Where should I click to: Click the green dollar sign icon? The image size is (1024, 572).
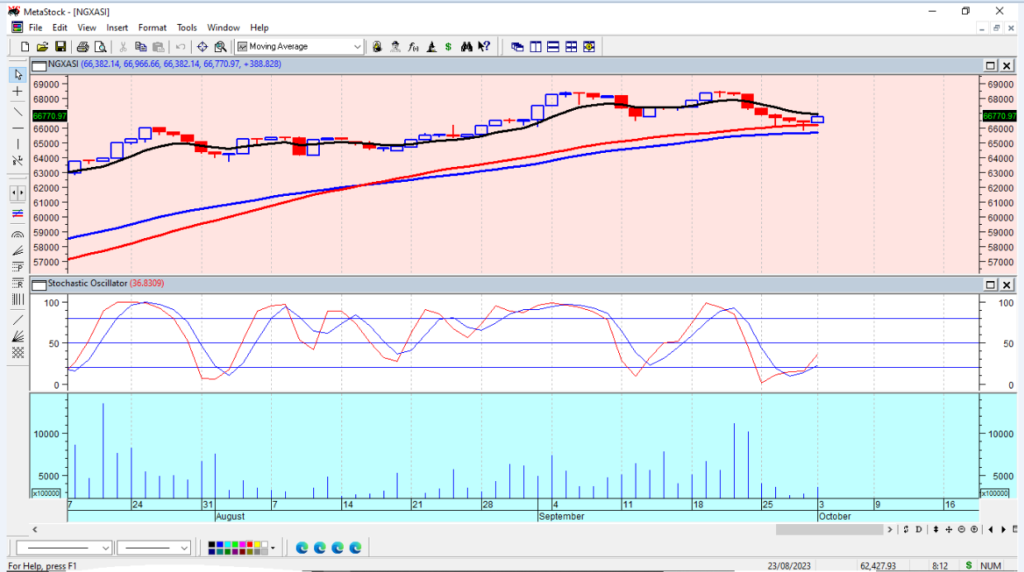tap(448, 47)
